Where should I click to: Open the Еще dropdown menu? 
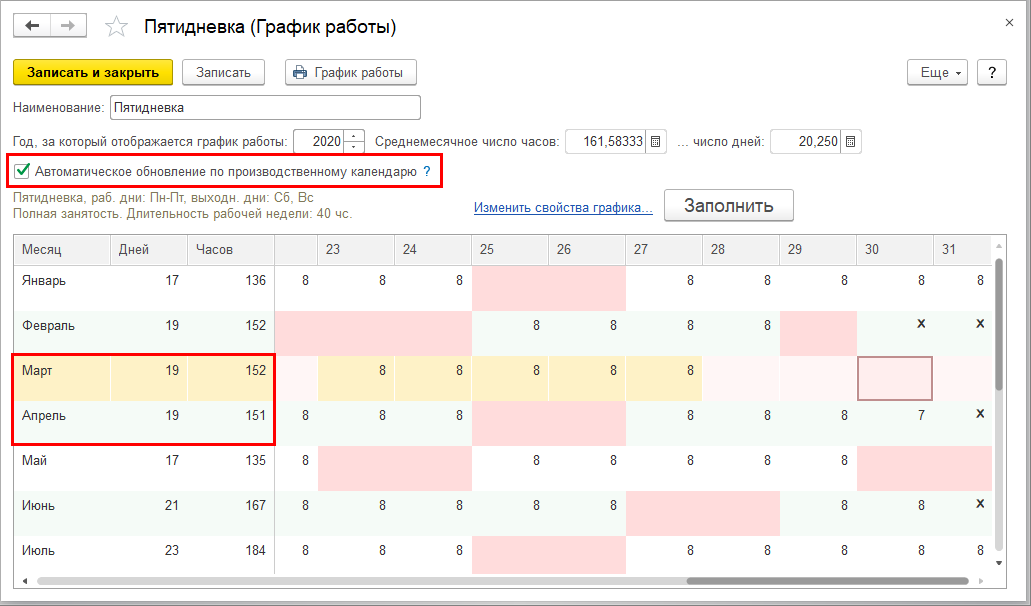coord(937,72)
